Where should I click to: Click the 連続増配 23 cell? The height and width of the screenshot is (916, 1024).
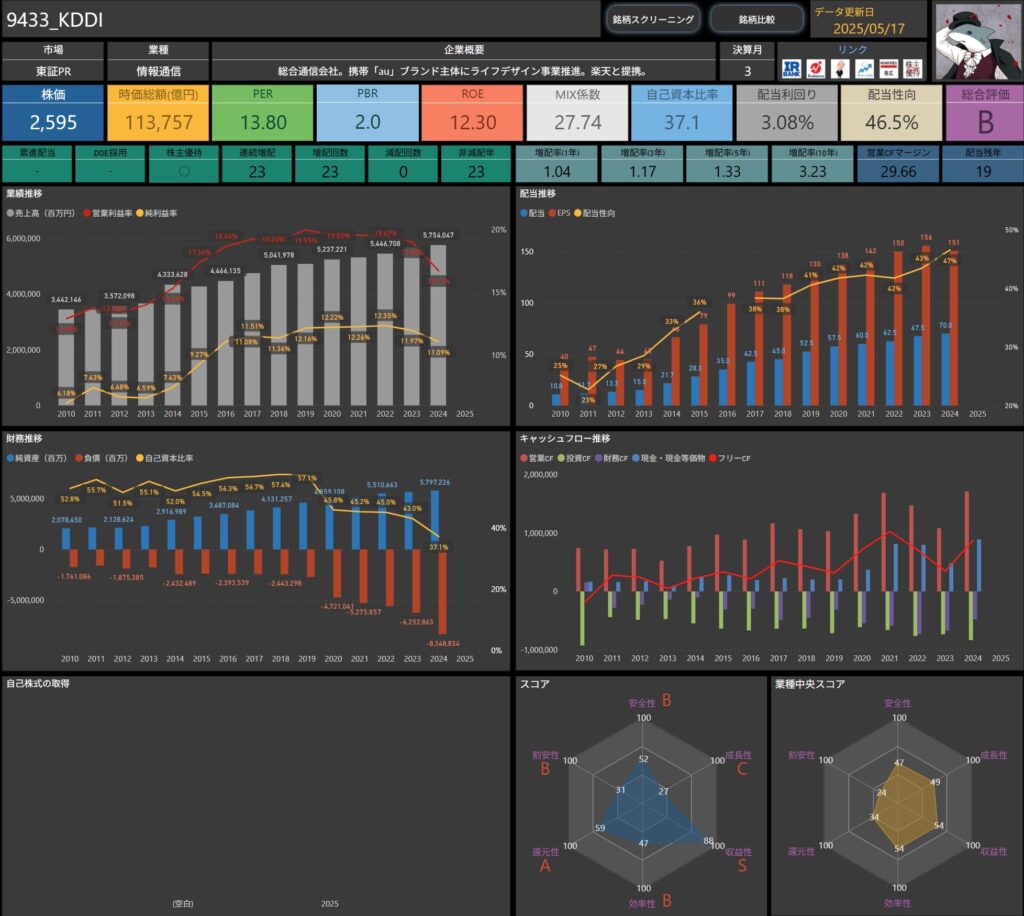[257, 164]
